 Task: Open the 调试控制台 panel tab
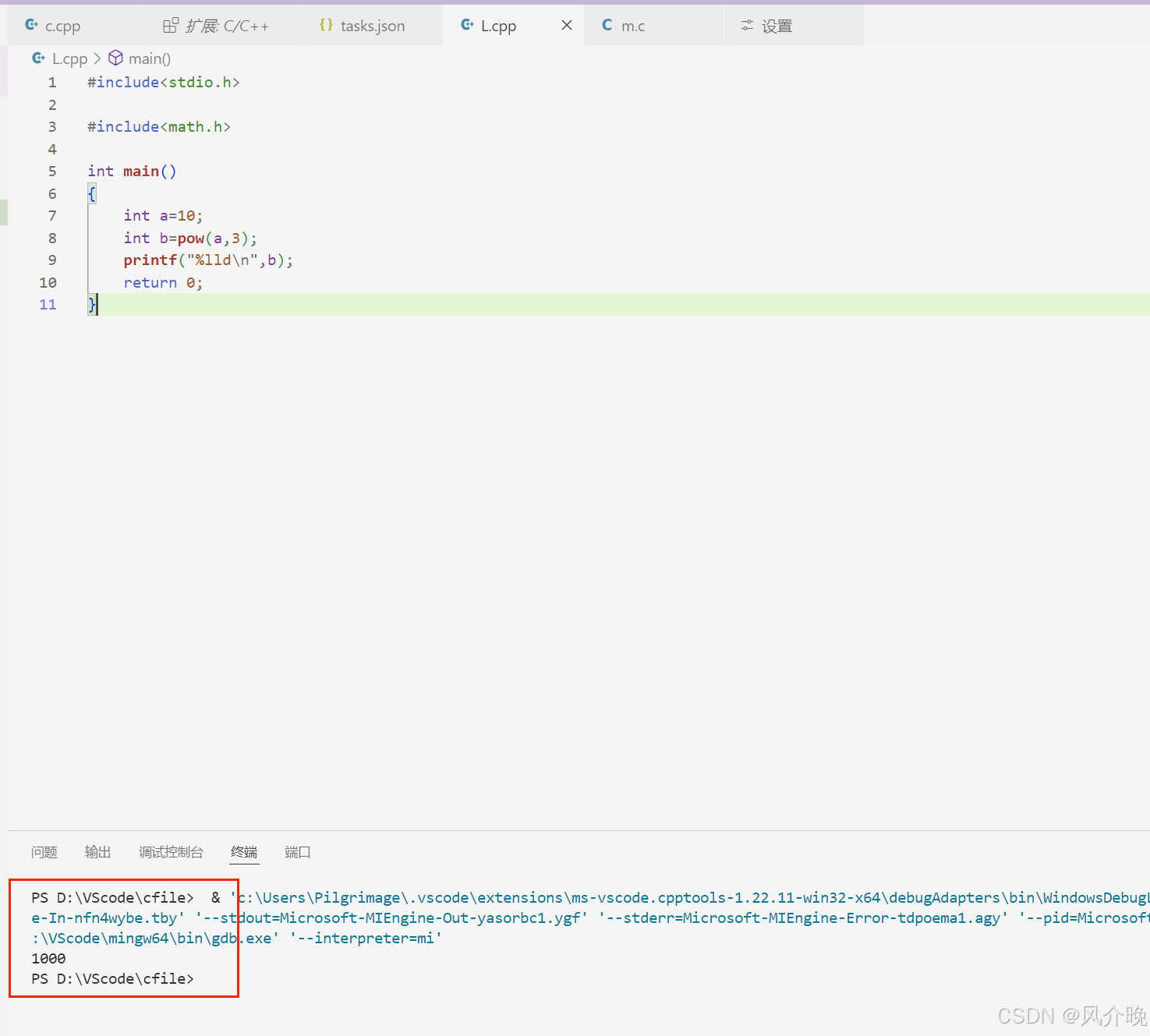(x=171, y=852)
